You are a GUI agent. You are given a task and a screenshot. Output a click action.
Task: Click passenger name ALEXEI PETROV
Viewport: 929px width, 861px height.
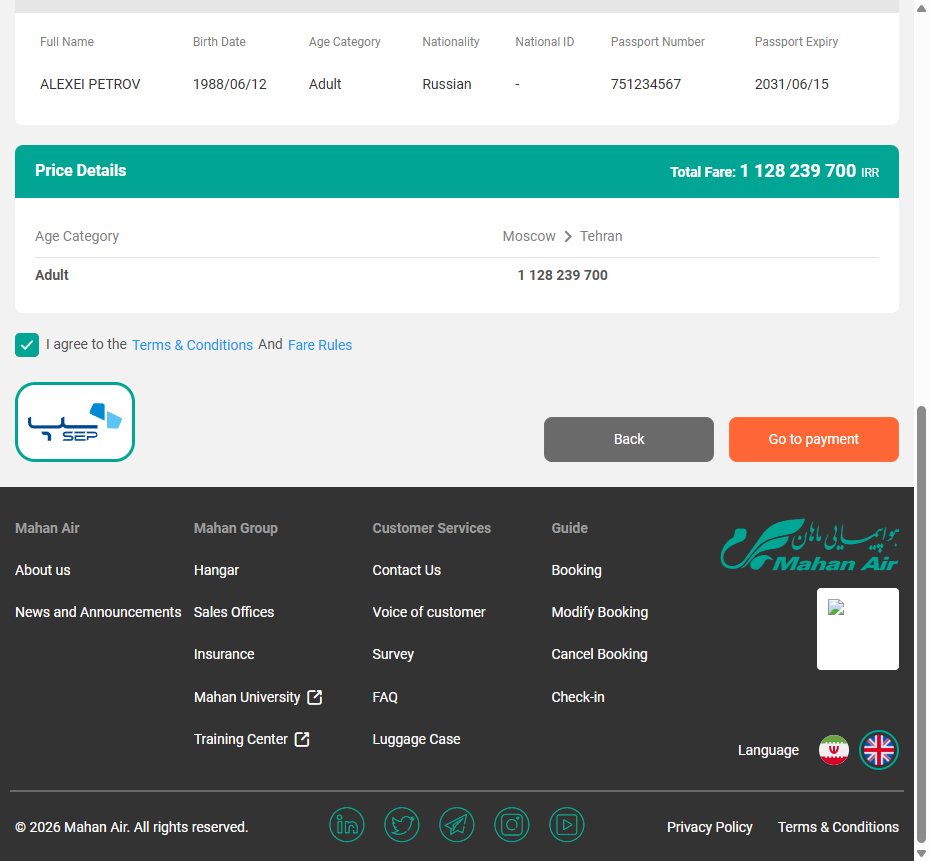point(90,84)
